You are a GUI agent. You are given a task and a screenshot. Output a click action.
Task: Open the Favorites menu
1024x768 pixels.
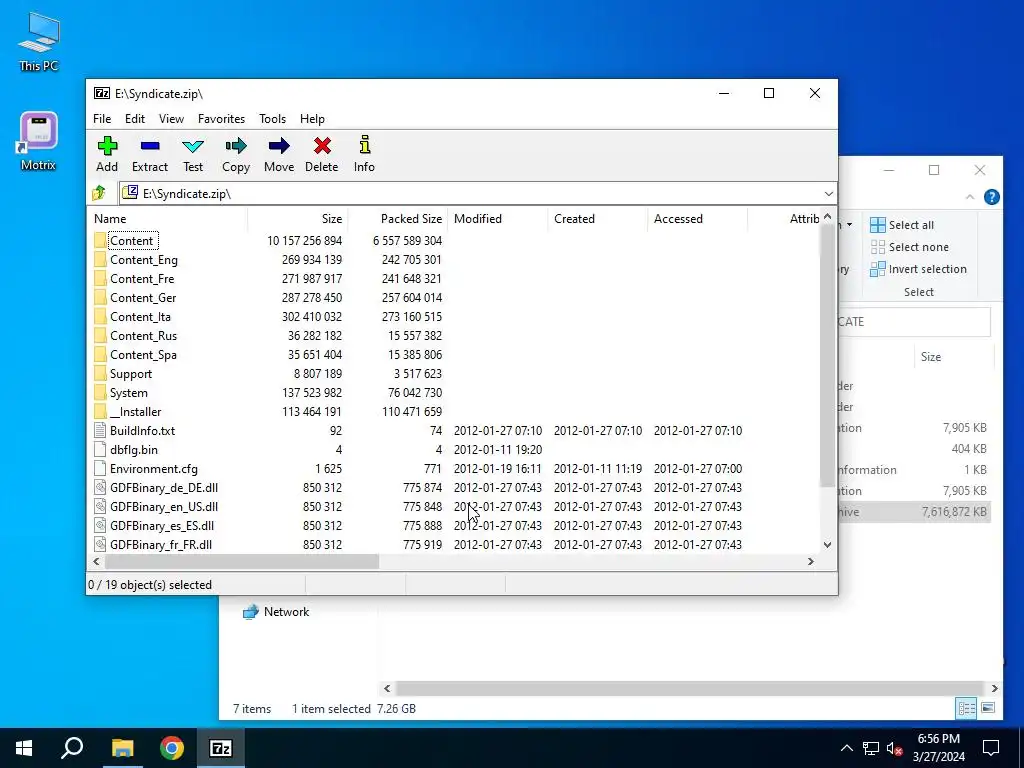[221, 119]
